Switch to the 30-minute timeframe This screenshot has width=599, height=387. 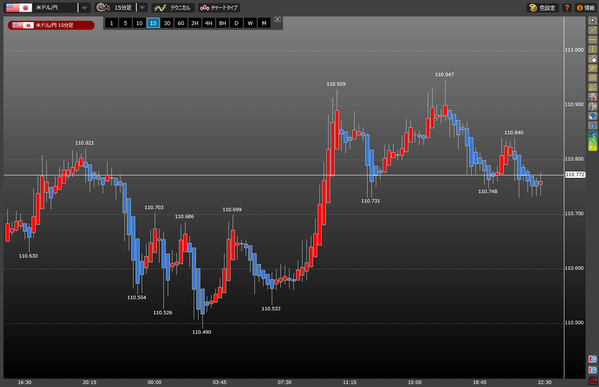click(167, 23)
